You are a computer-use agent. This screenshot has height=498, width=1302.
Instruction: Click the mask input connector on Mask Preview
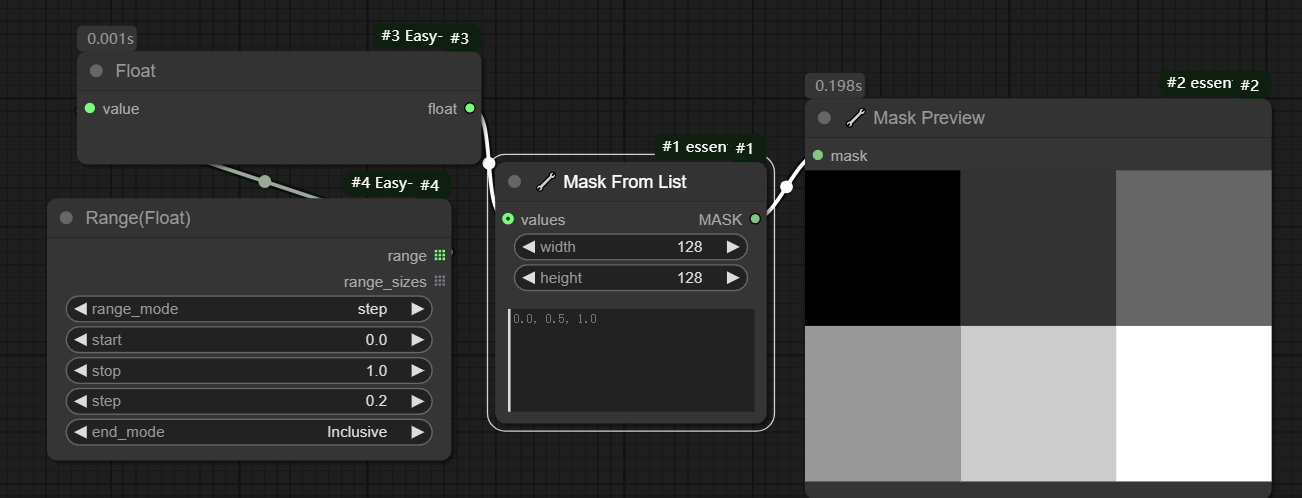click(x=818, y=155)
